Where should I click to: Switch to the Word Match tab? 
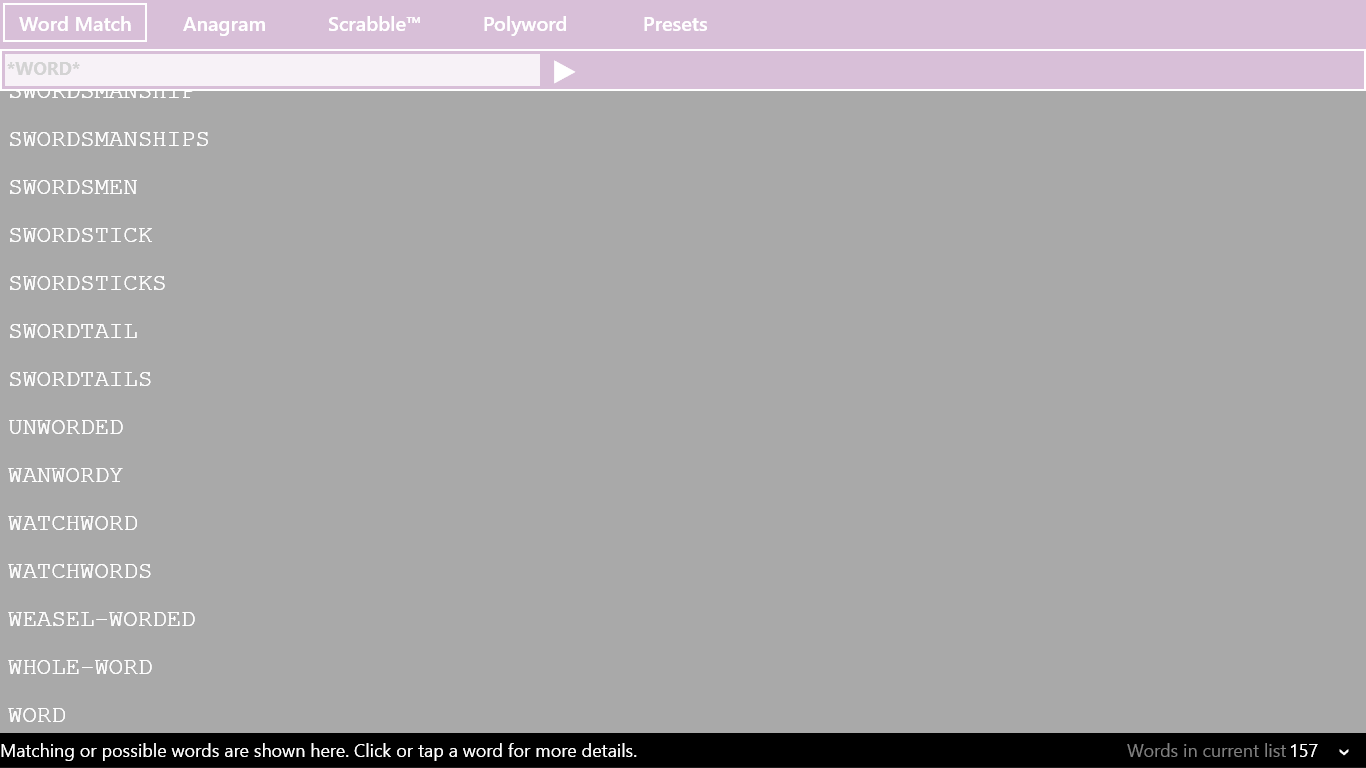(x=75, y=24)
